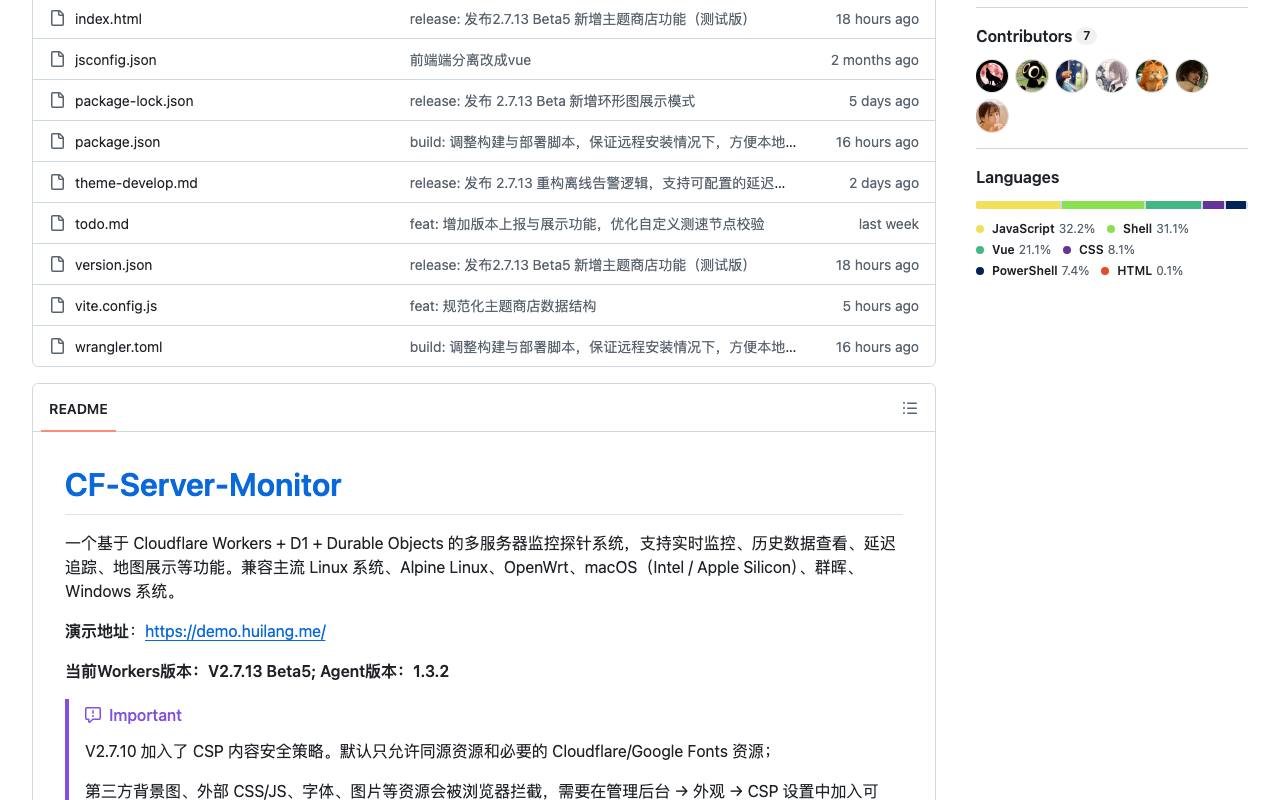Filter by PowerShell 7.4% language
The width and height of the screenshot is (1280, 800).
(x=1033, y=271)
